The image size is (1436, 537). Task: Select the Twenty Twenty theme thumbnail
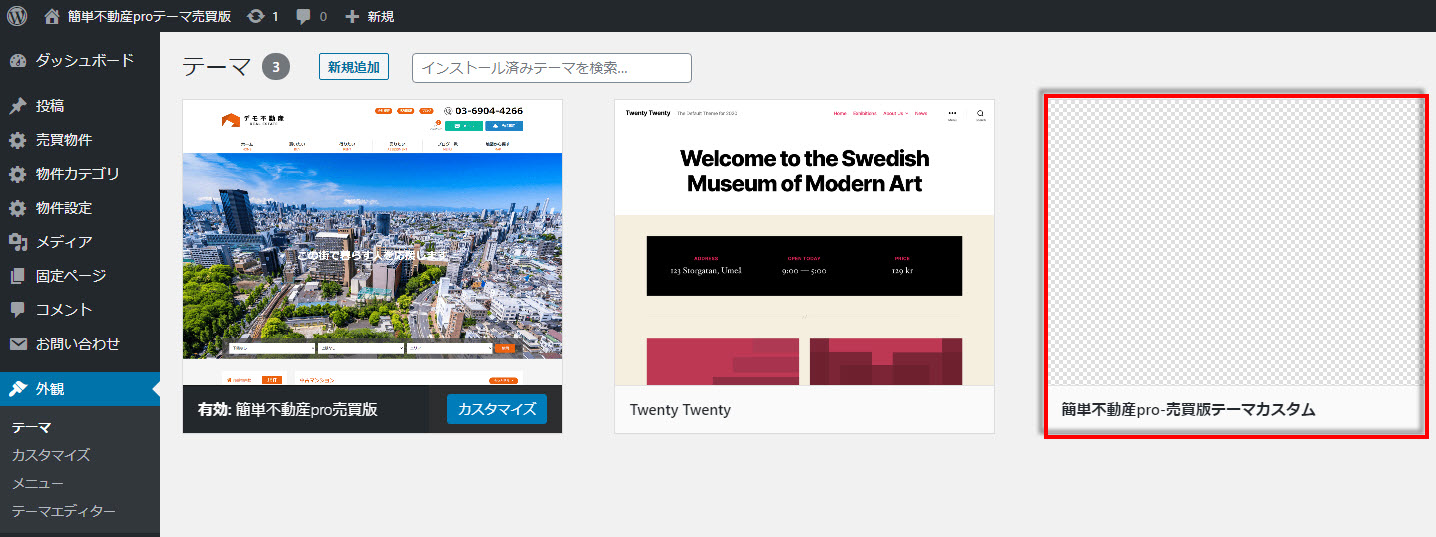click(804, 243)
